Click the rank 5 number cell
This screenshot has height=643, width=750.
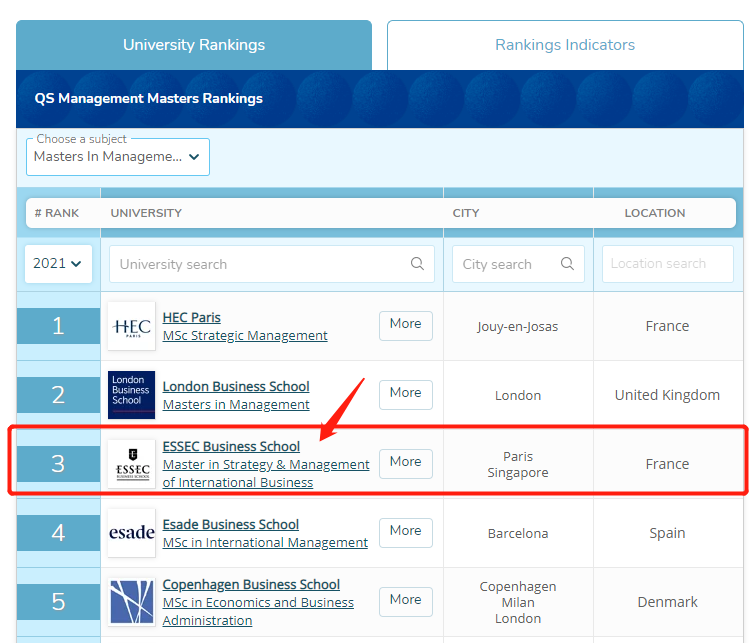click(x=58, y=601)
